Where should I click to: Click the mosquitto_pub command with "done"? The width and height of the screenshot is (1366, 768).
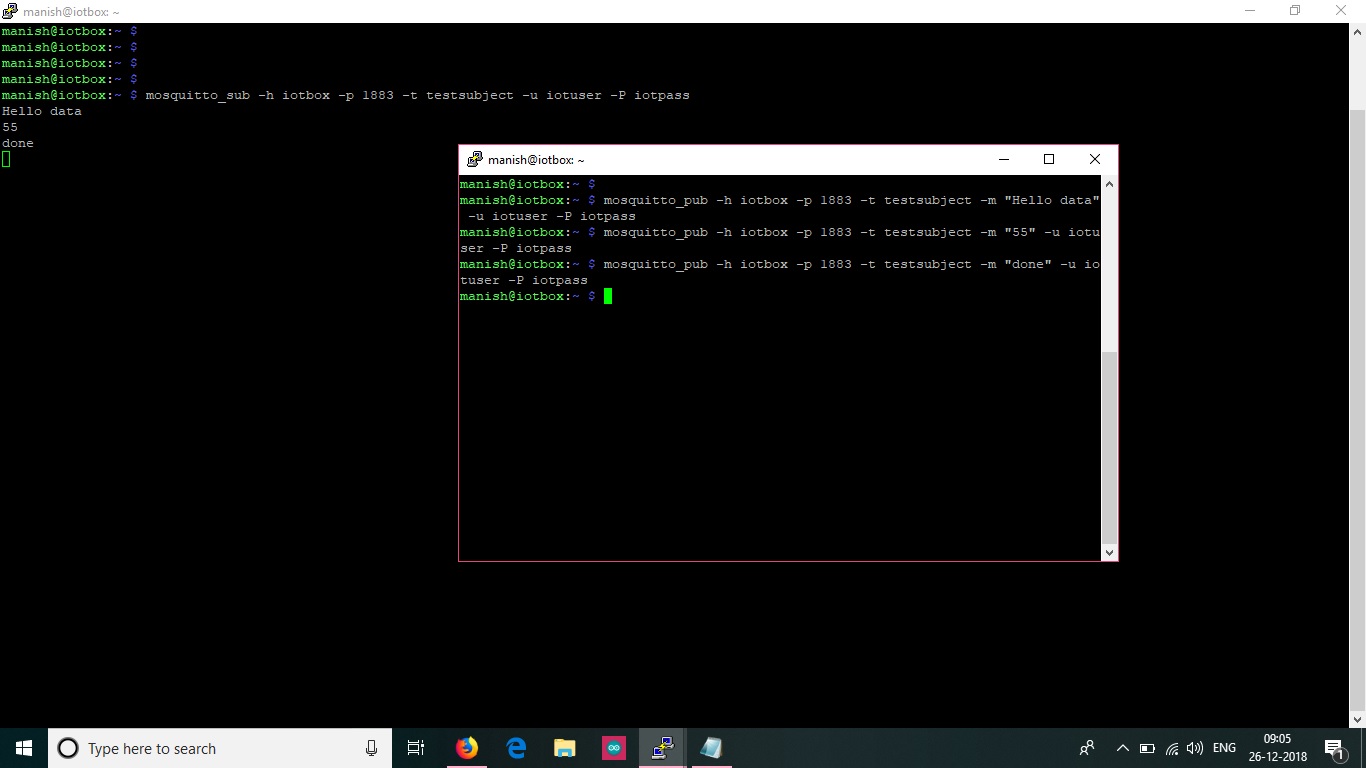click(x=780, y=272)
